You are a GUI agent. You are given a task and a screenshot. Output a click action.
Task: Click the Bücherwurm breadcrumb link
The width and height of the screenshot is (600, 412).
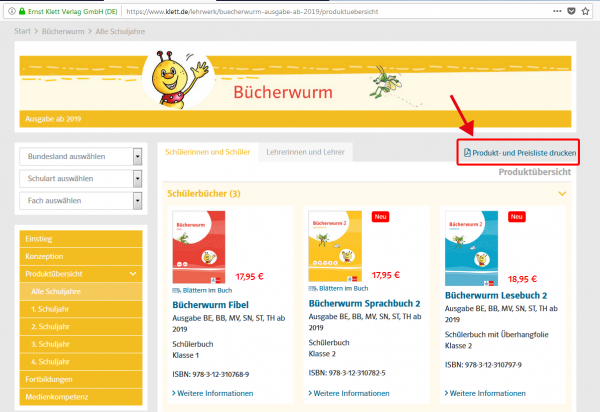point(63,31)
